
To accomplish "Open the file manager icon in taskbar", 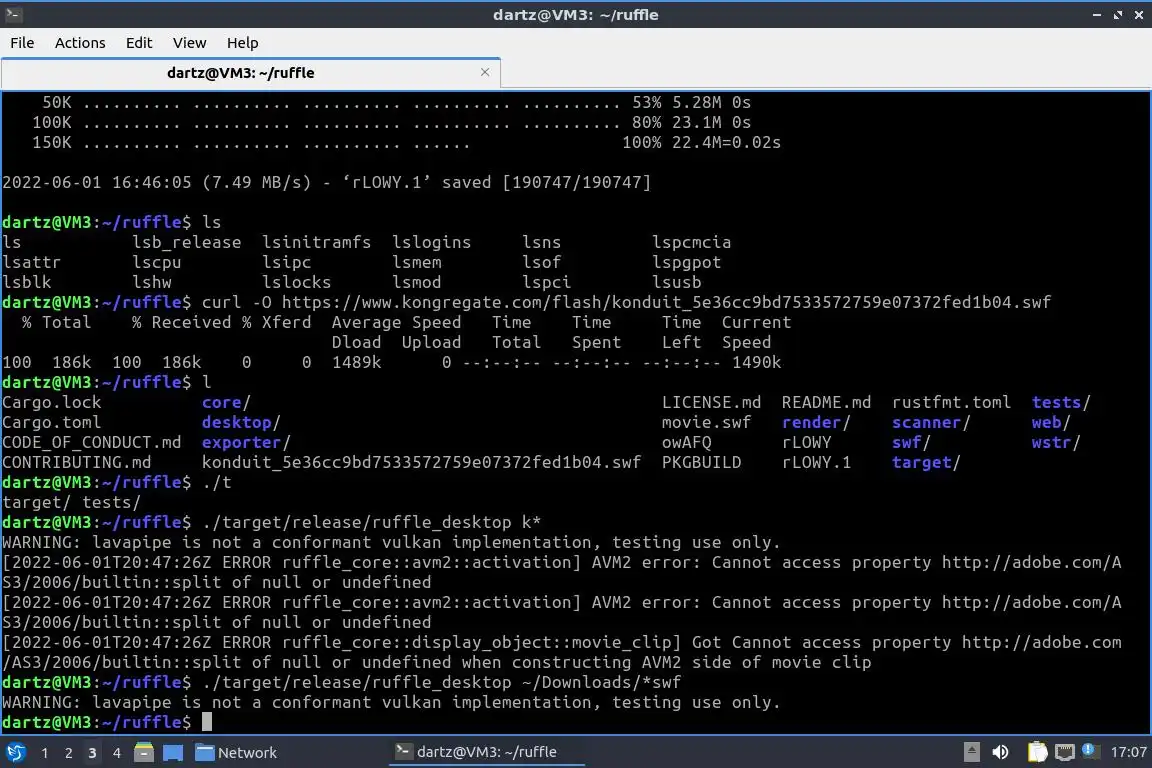I will (144, 752).
